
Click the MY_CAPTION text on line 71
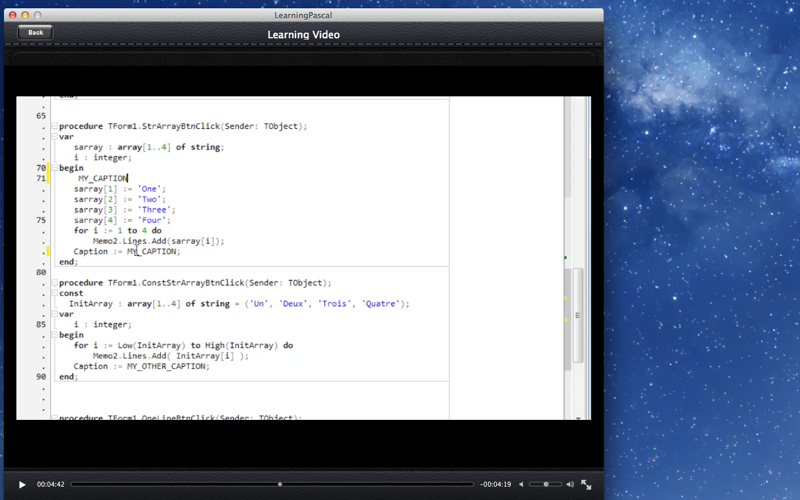pos(103,178)
